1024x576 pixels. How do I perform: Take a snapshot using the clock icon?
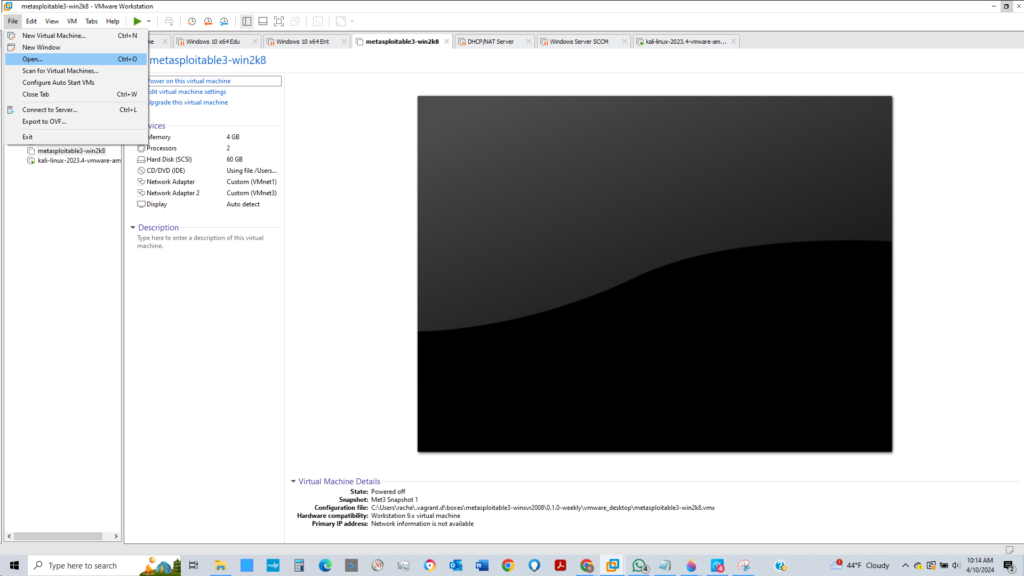point(192,22)
